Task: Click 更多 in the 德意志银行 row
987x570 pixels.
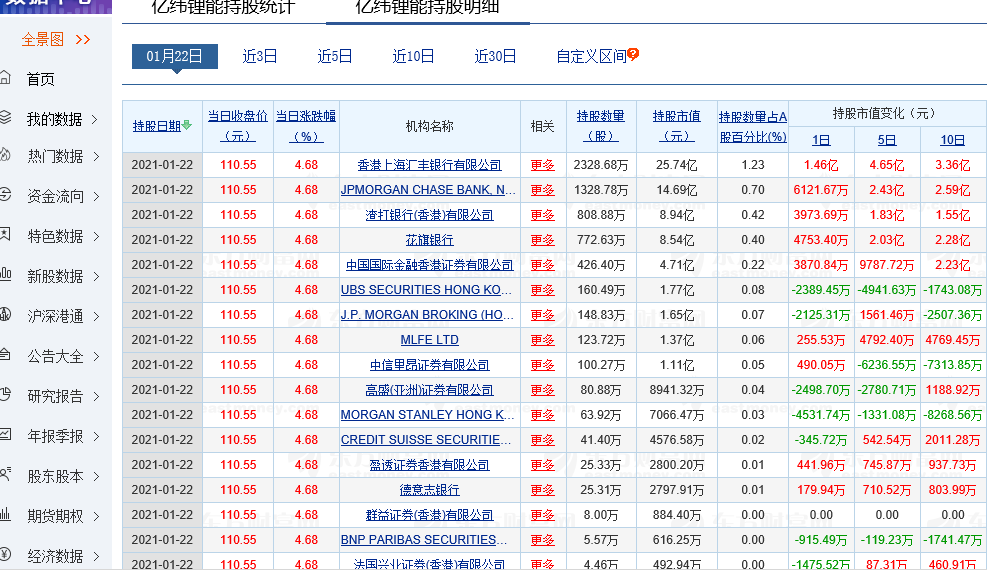Action: pos(542,490)
